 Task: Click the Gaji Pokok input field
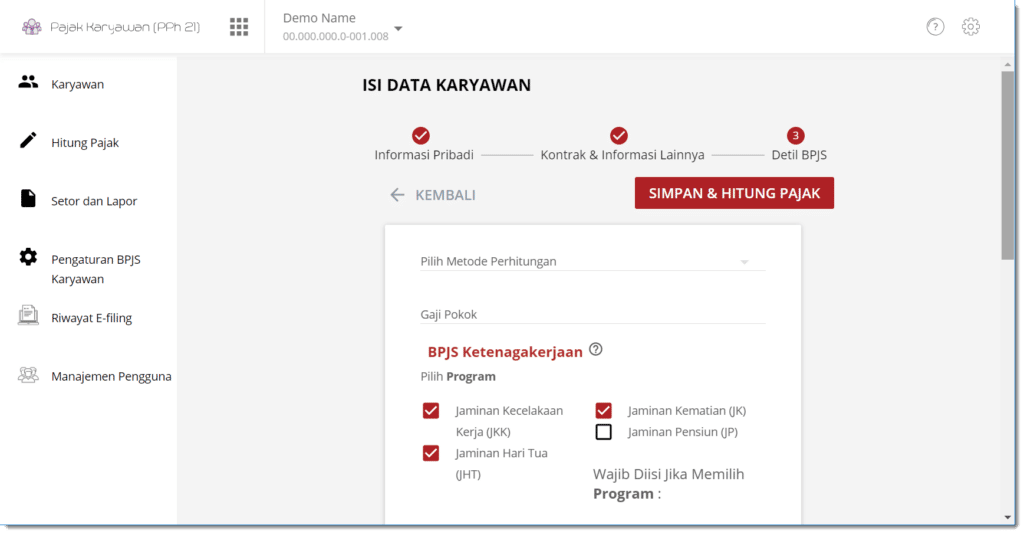[x=592, y=314]
